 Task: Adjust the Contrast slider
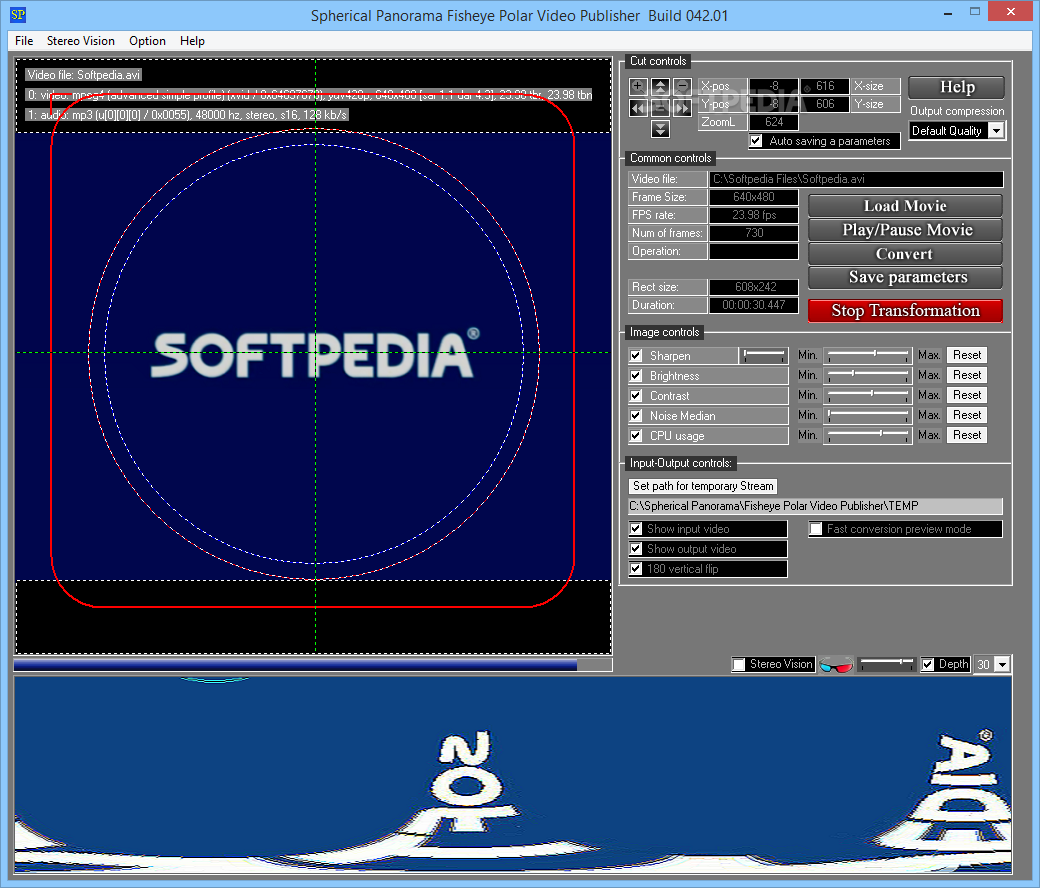868,395
